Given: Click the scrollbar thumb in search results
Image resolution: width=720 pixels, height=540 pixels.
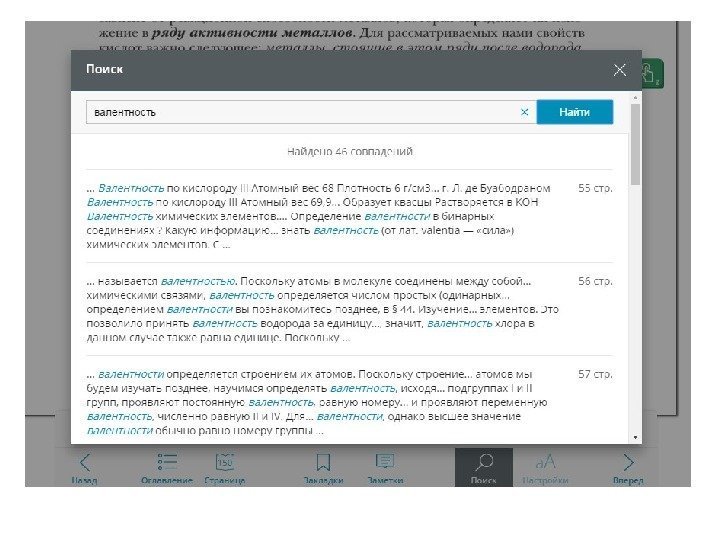Looking at the screenshot, I should pos(635,145).
